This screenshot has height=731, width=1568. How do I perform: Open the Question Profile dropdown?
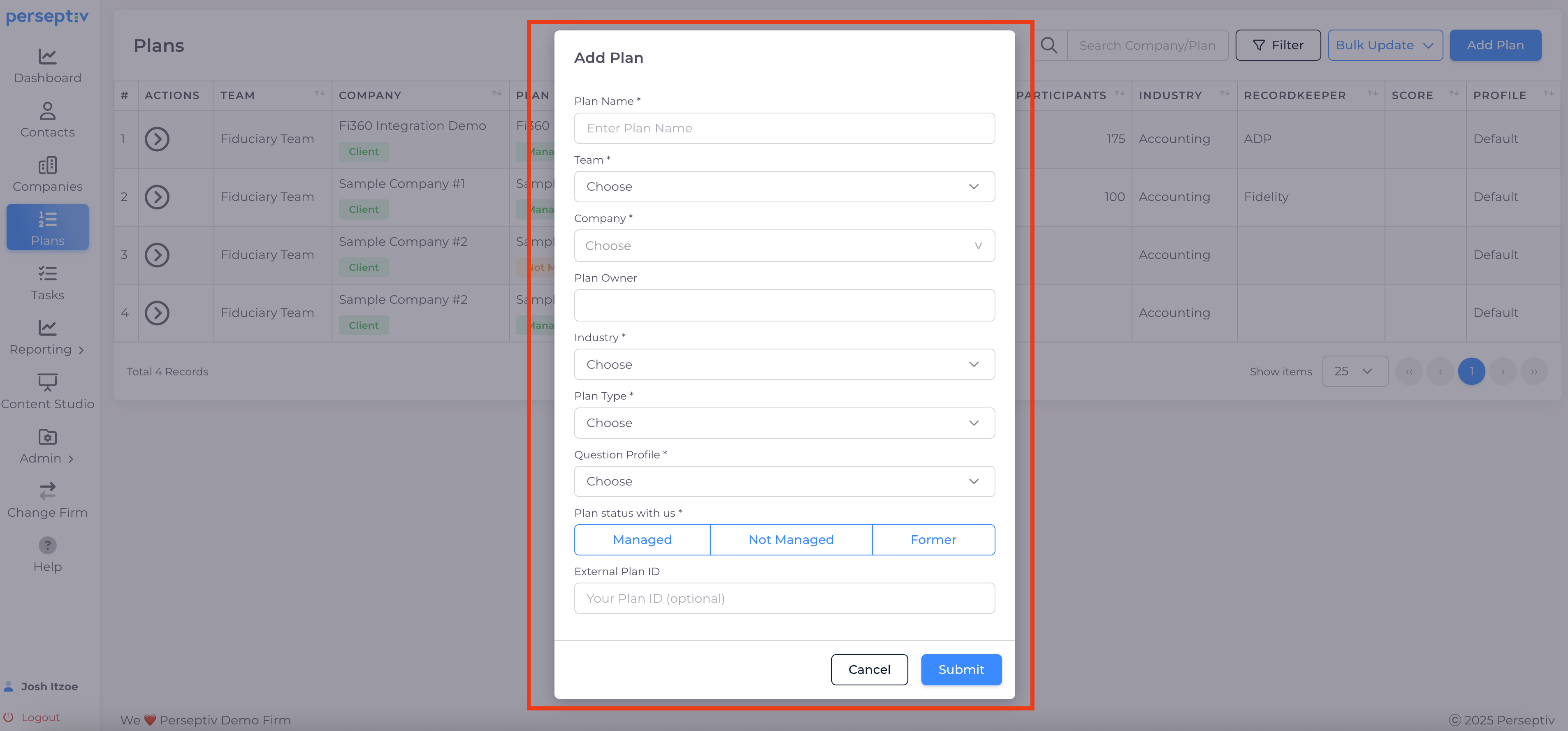point(784,481)
